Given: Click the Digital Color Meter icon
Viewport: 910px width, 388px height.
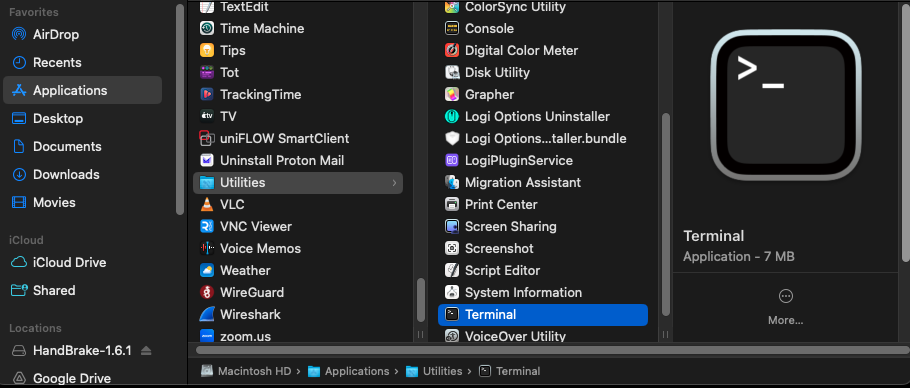Looking at the screenshot, I should tap(452, 50).
